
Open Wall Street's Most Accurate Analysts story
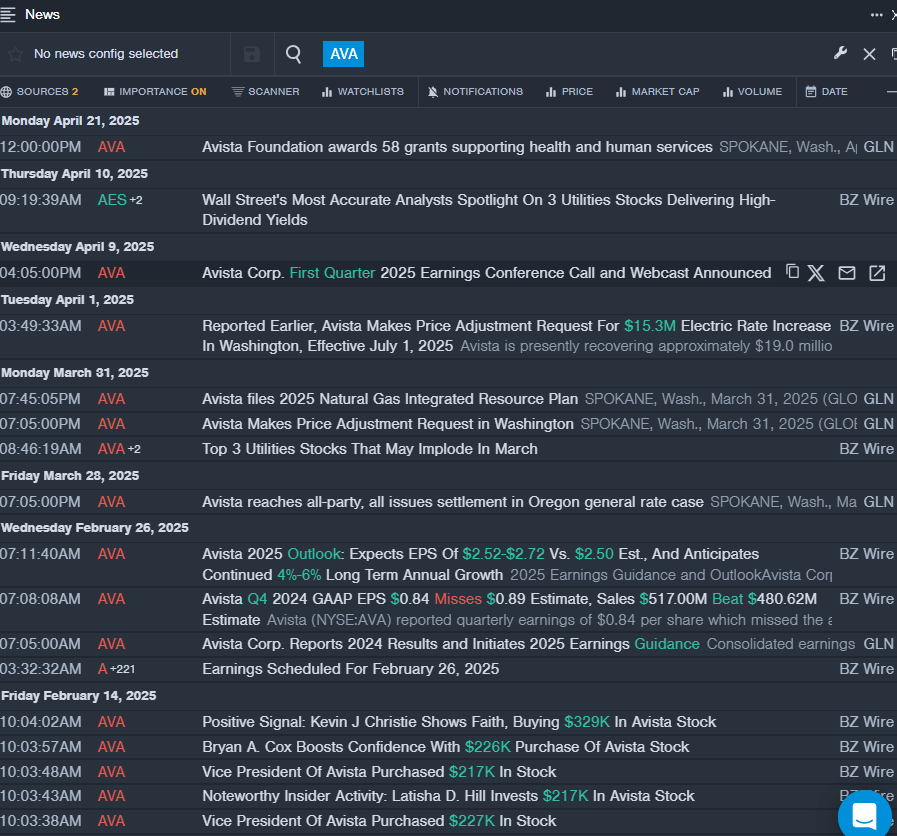click(489, 210)
